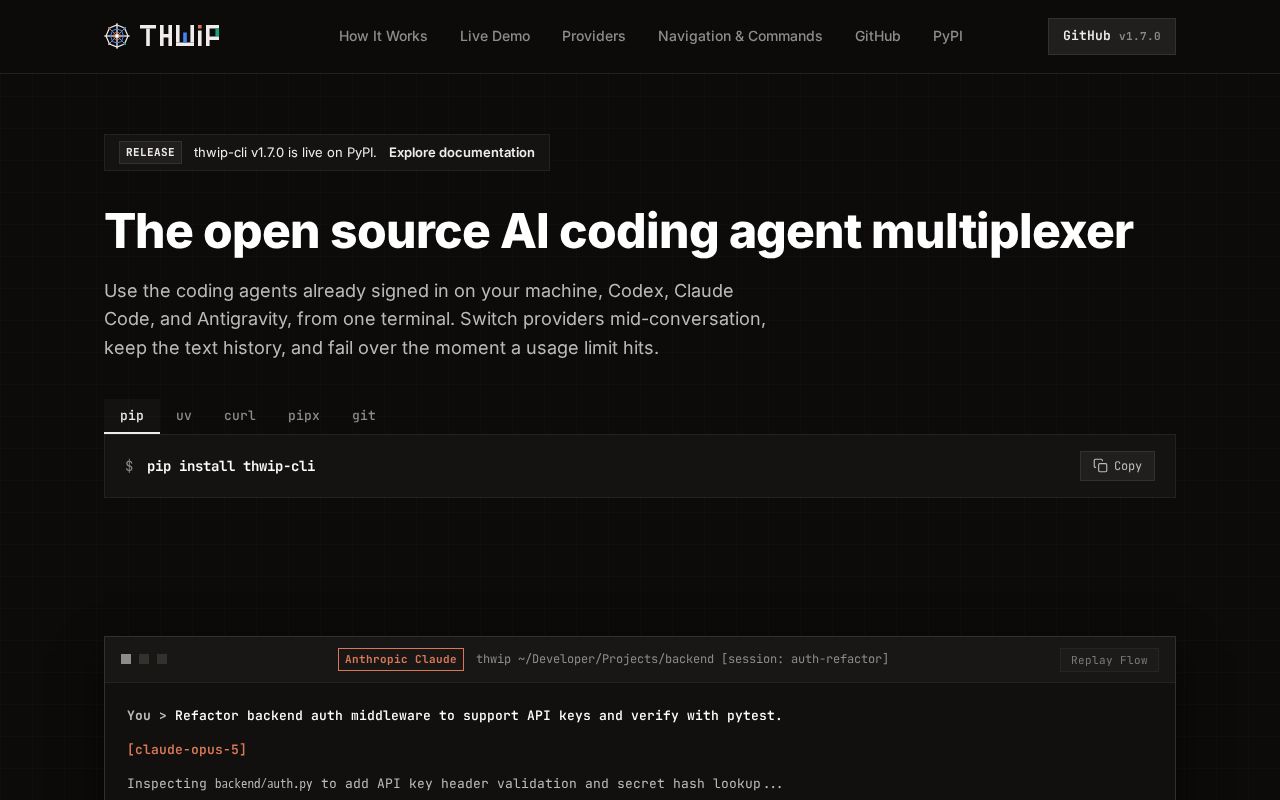This screenshot has height=800, width=1280.
Task: Click the main headline text
Action: (x=619, y=231)
